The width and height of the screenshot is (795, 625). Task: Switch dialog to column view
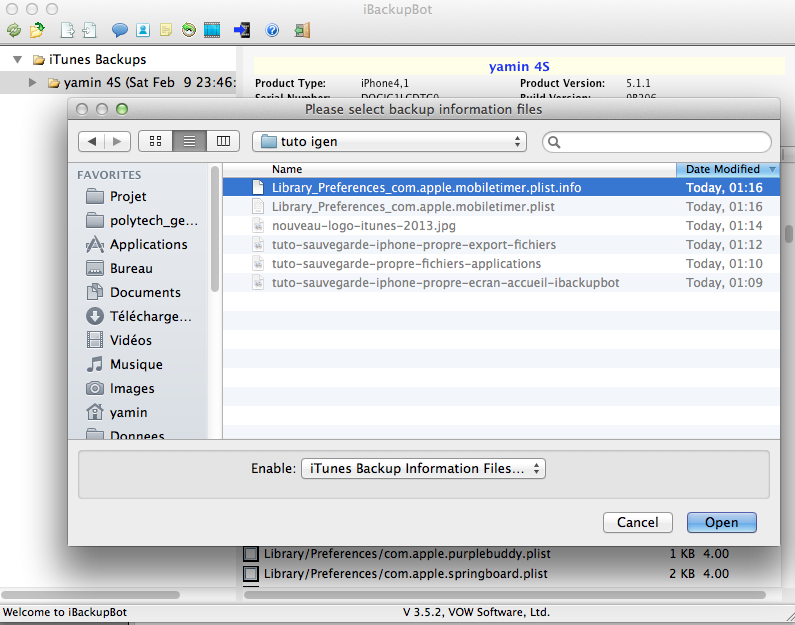pos(223,141)
